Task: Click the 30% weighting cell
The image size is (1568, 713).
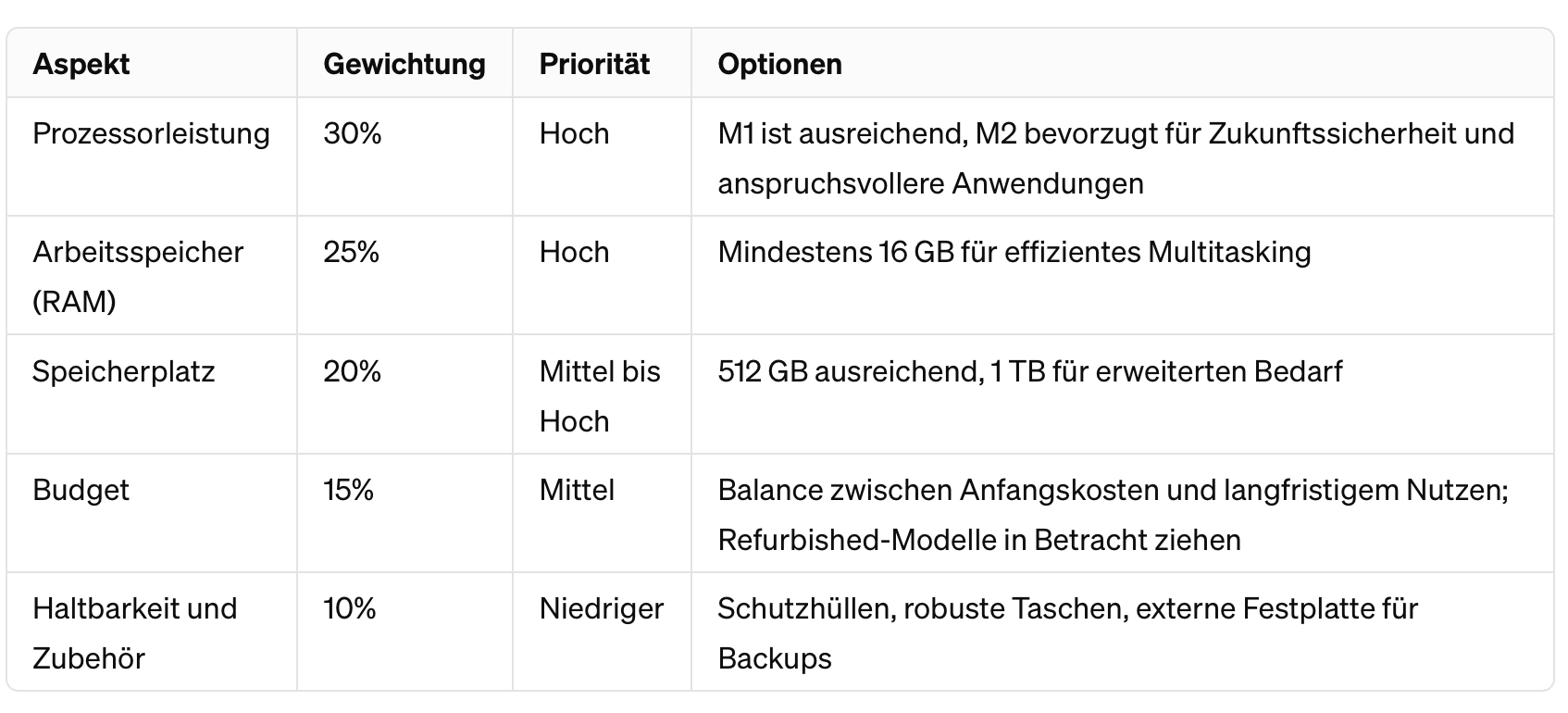Action: pos(353,133)
